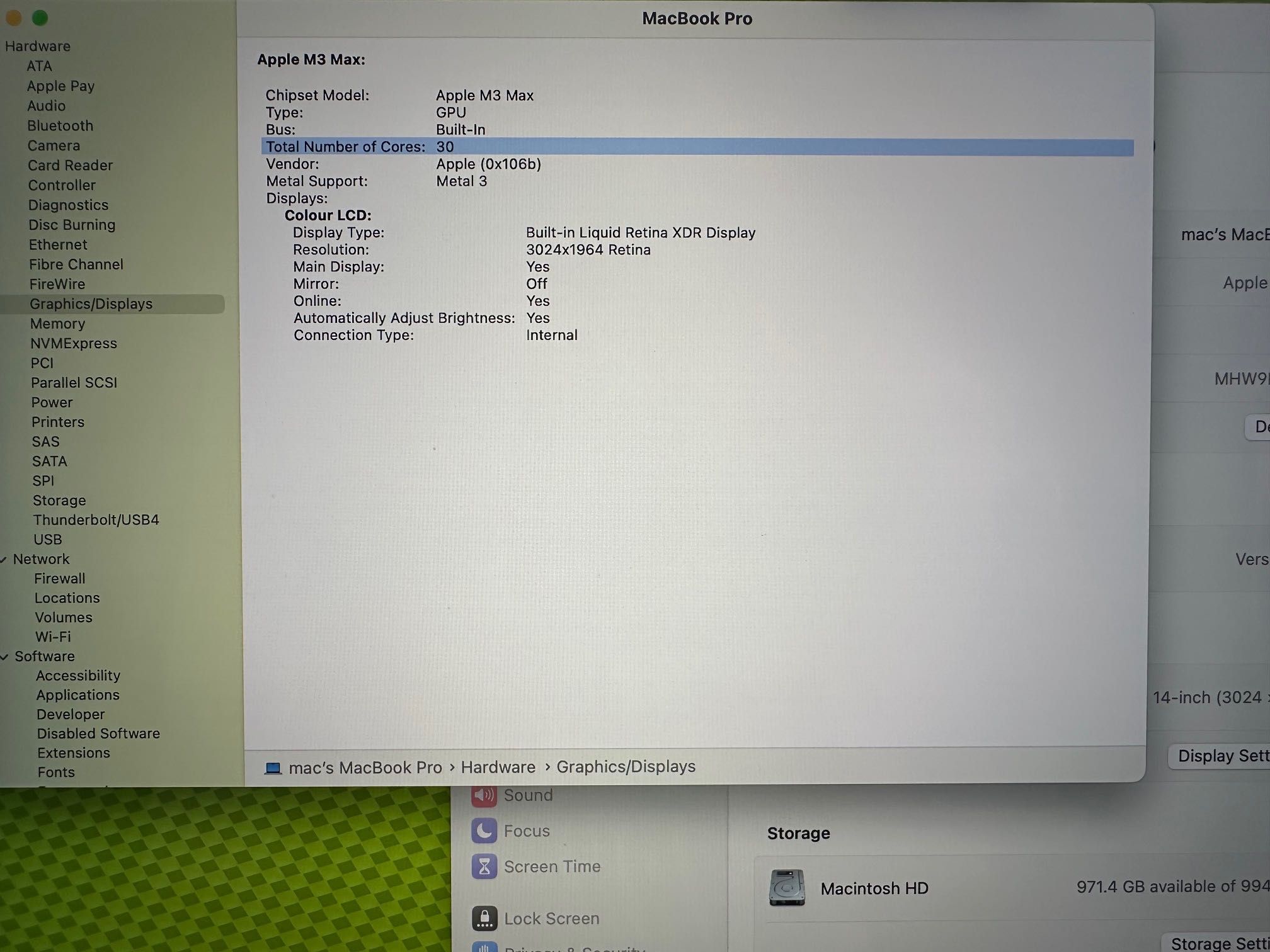This screenshot has width=1270, height=952.
Task: Select Printers in the sidebar
Action: pos(58,422)
